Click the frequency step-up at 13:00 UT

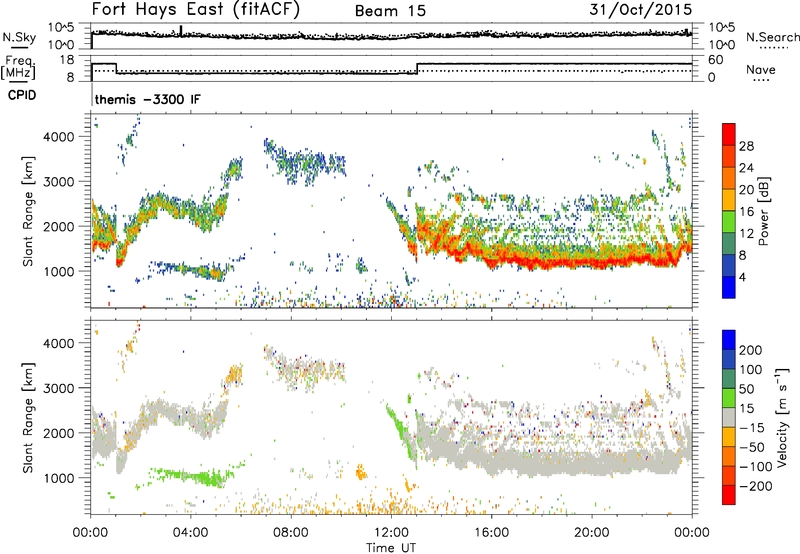click(x=417, y=68)
